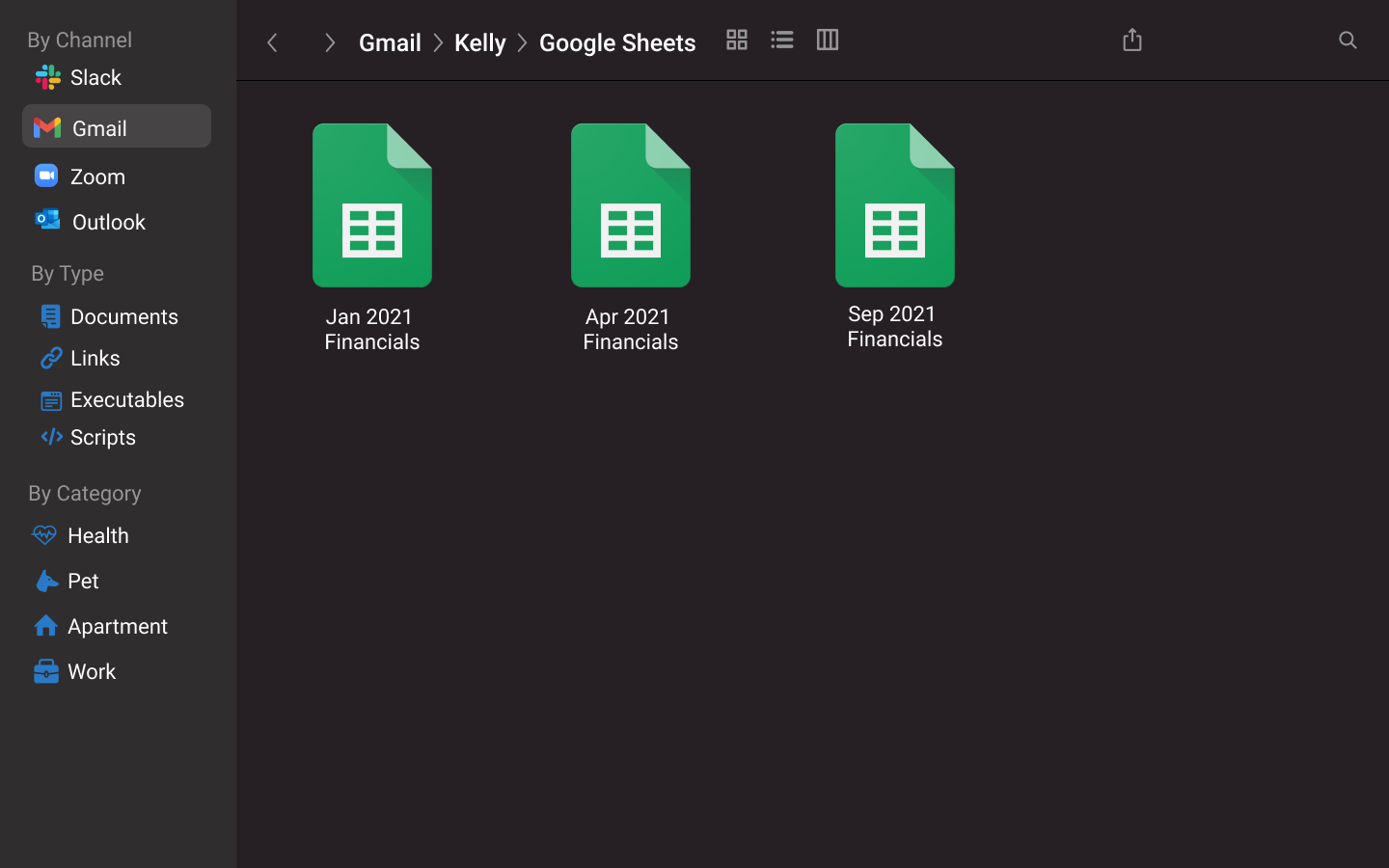Click the Scripts code-bracket icon
The height and width of the screenshot is (868, 1389).
click(x=51, y=437)
